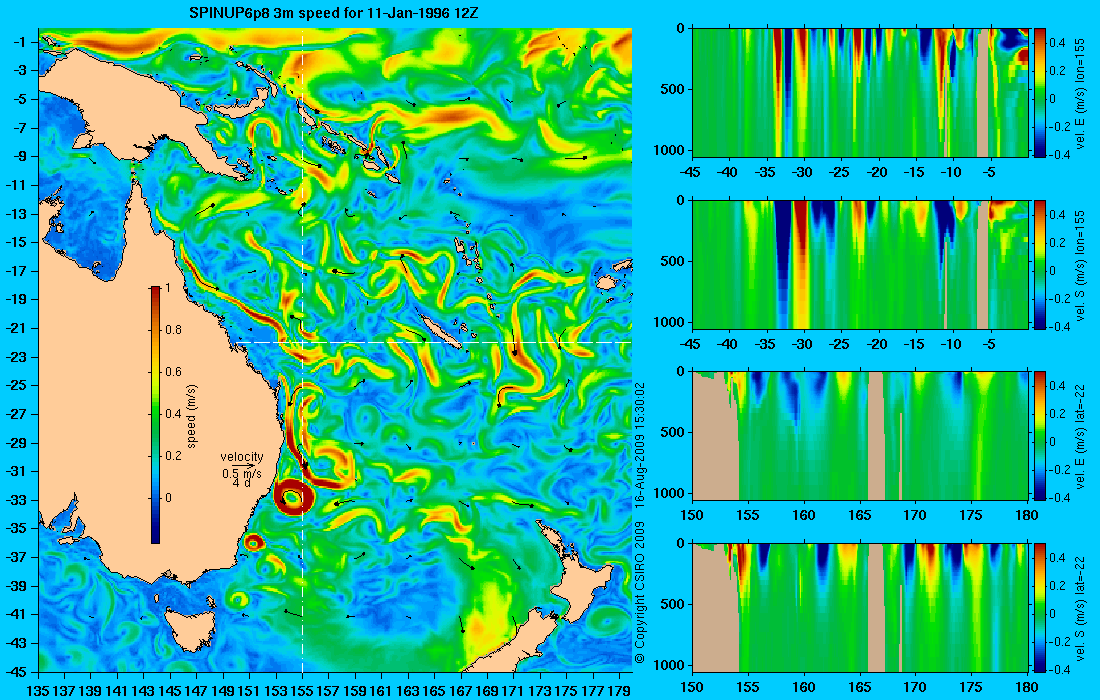Click the "0.8" value on the speed color bar
Image resolution: width=1100 pixels, height=700 pixels.
point(173,330)
